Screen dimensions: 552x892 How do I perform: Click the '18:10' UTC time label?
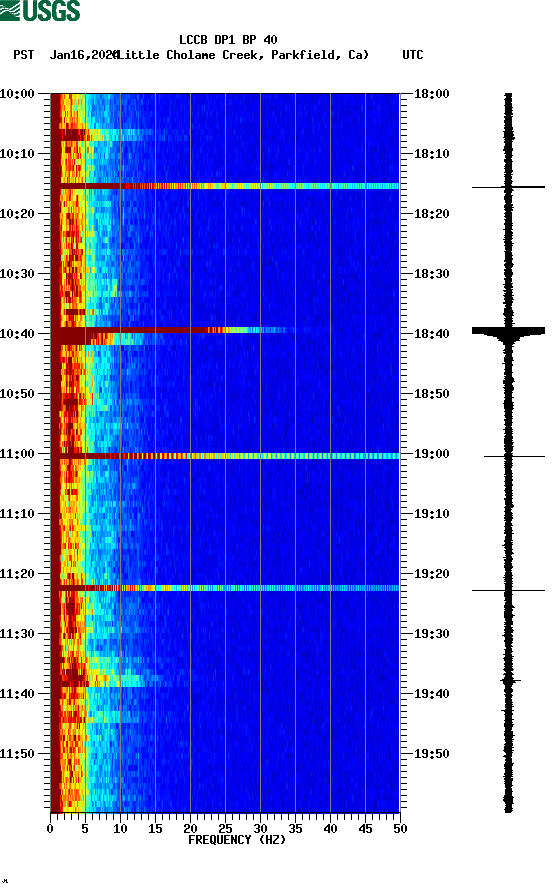[431, 154]
